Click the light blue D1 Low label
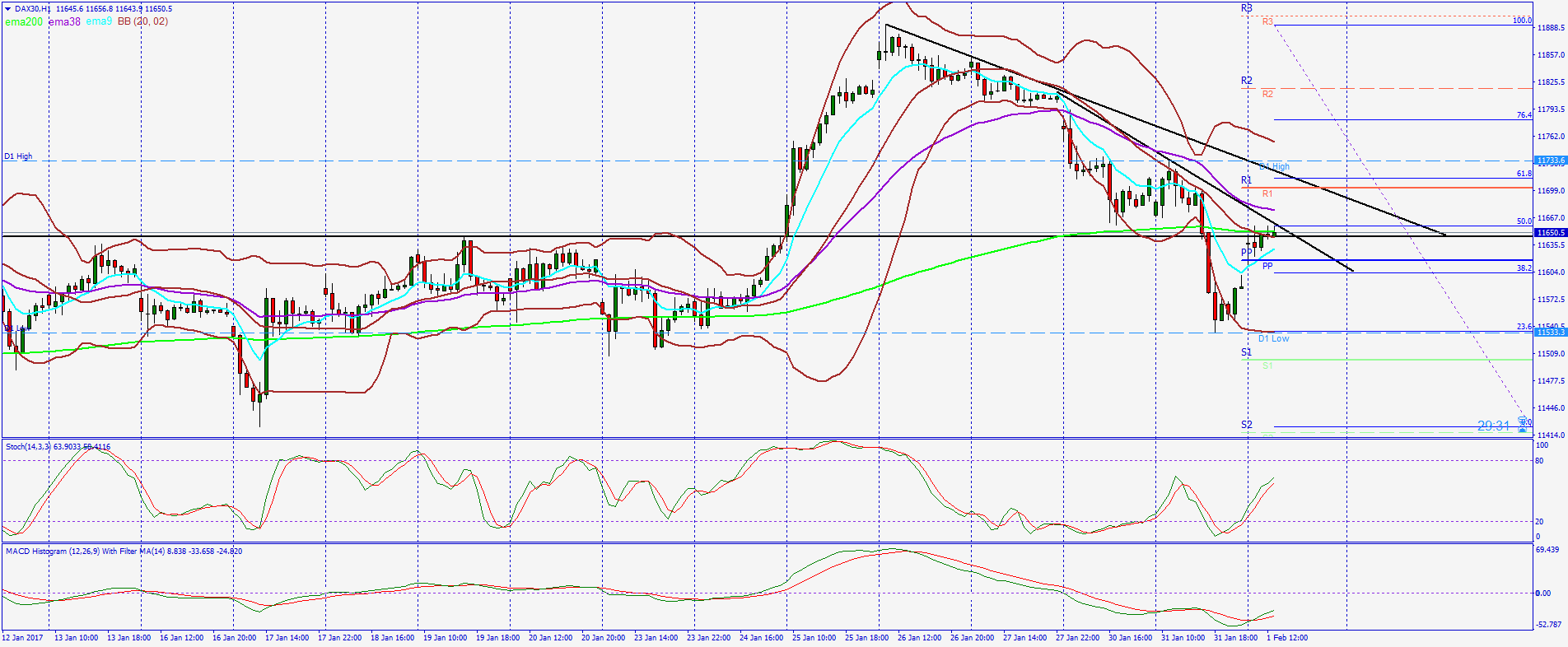1568x647 pixels. point(1273,338)
